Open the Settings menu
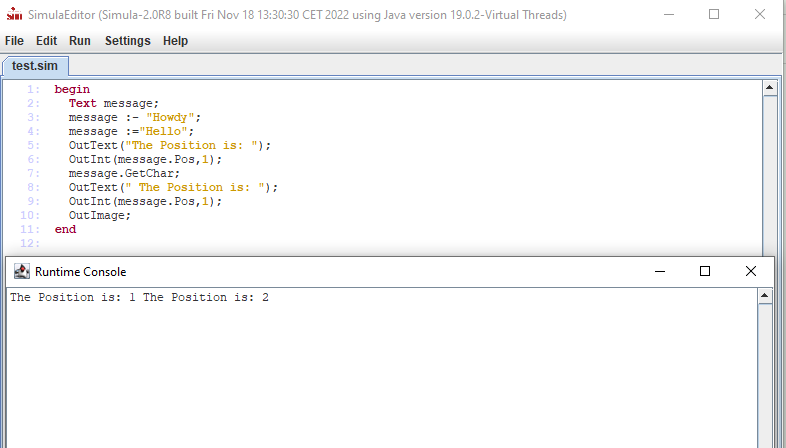This screenshot has height=448, width=786. (127, 41)
